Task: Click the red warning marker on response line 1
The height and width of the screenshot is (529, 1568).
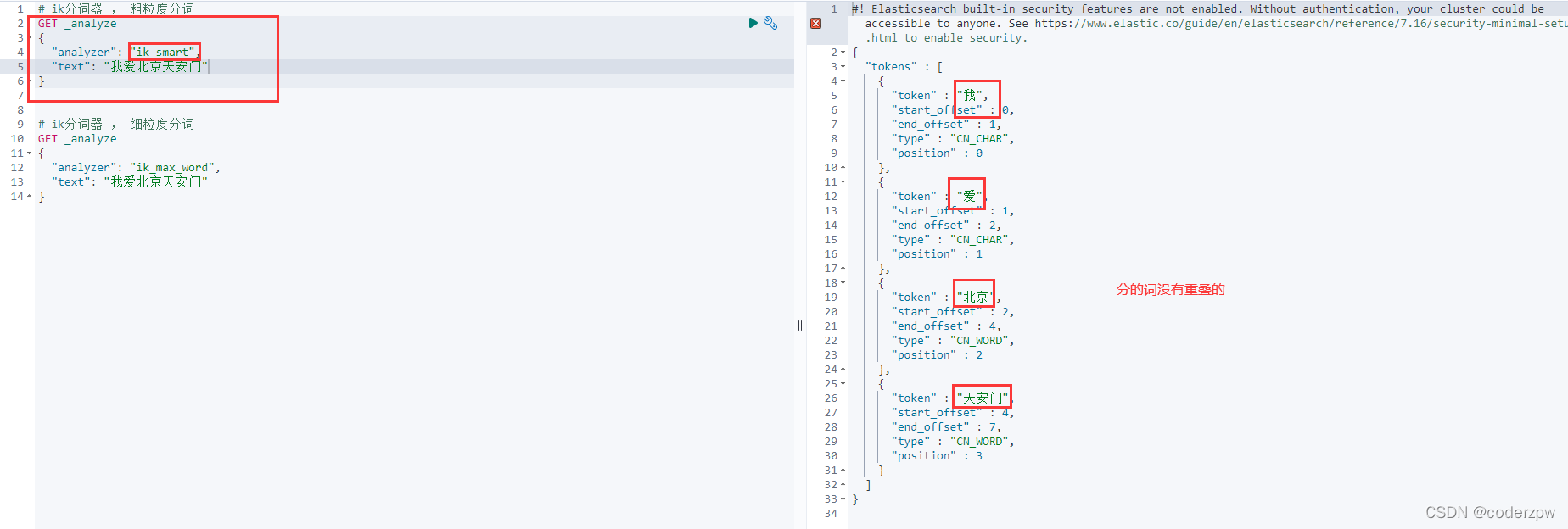Action: (x=815, y=23)
